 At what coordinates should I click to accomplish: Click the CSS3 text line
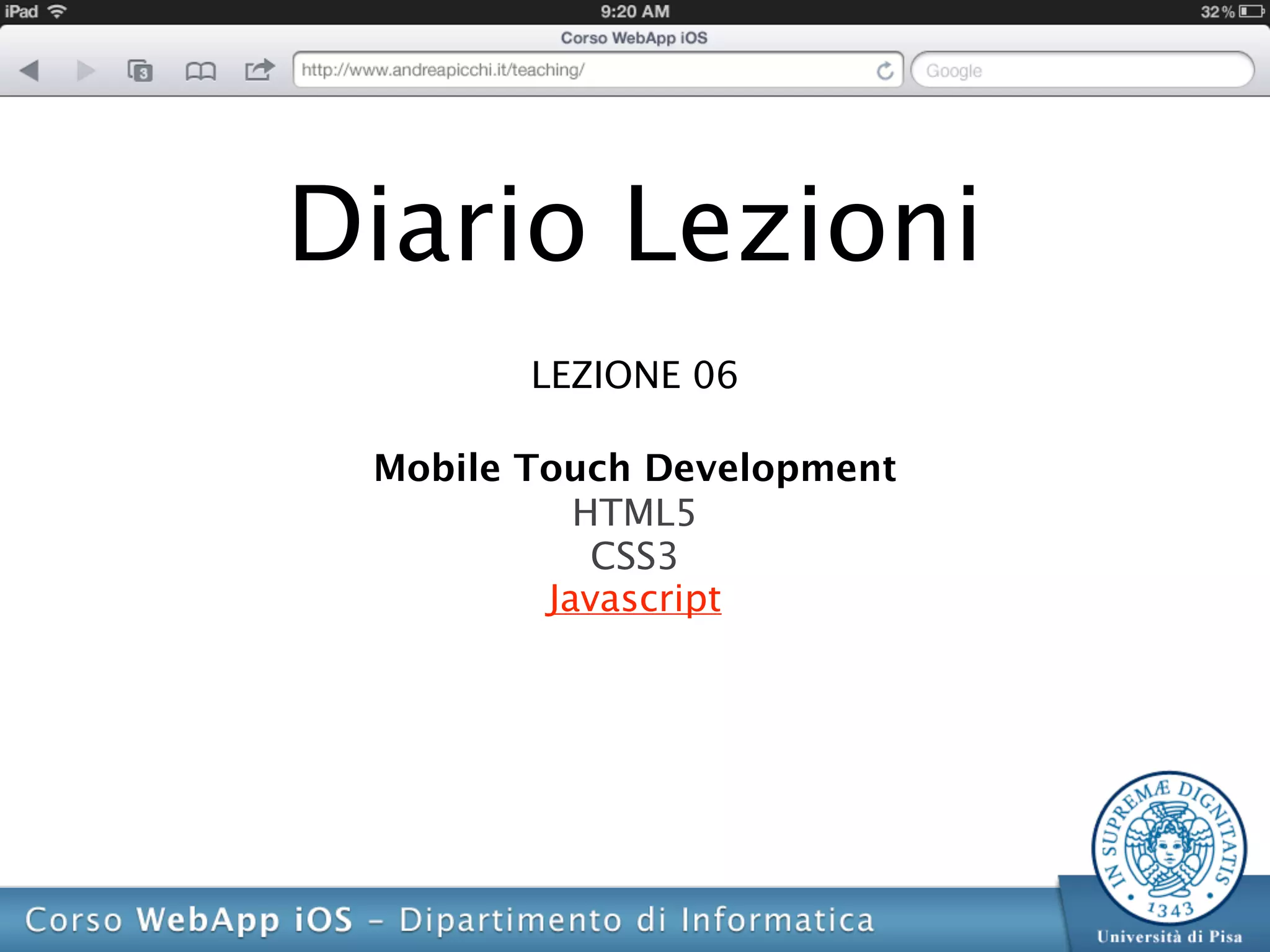click(x=634, y=556)
